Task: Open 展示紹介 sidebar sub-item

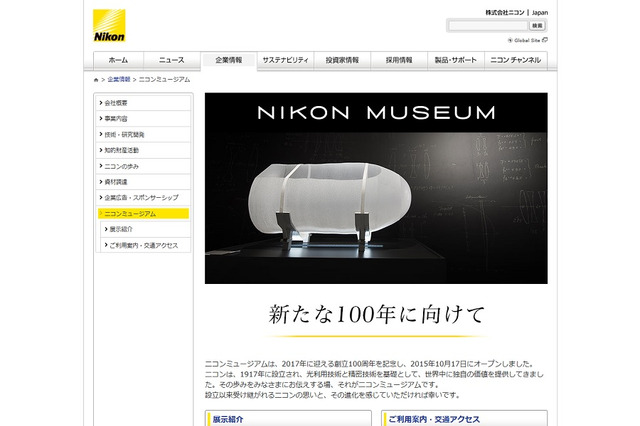Action: (146, 229)
